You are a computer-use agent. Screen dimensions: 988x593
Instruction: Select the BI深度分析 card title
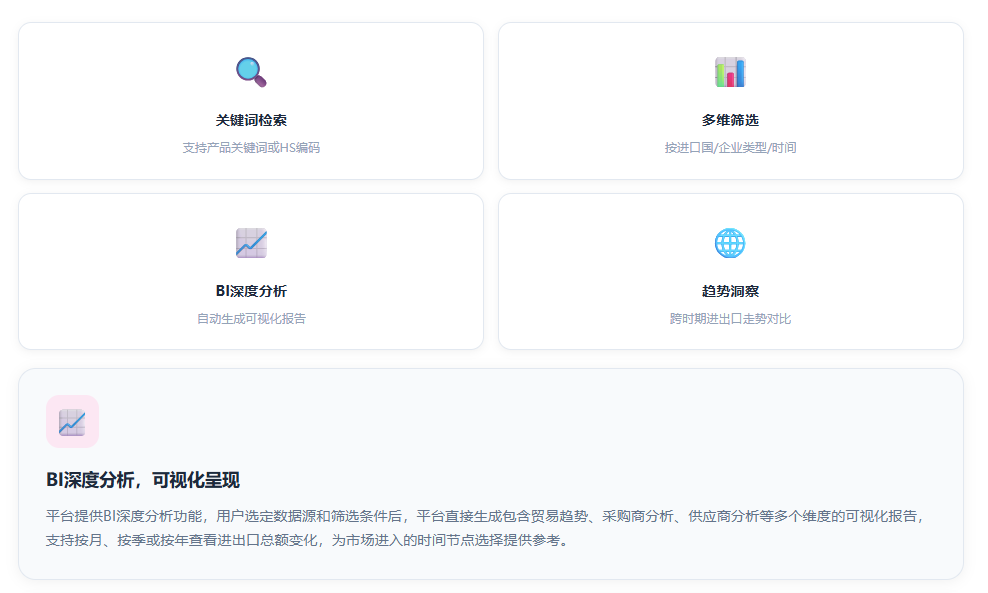tap(251, 291)
